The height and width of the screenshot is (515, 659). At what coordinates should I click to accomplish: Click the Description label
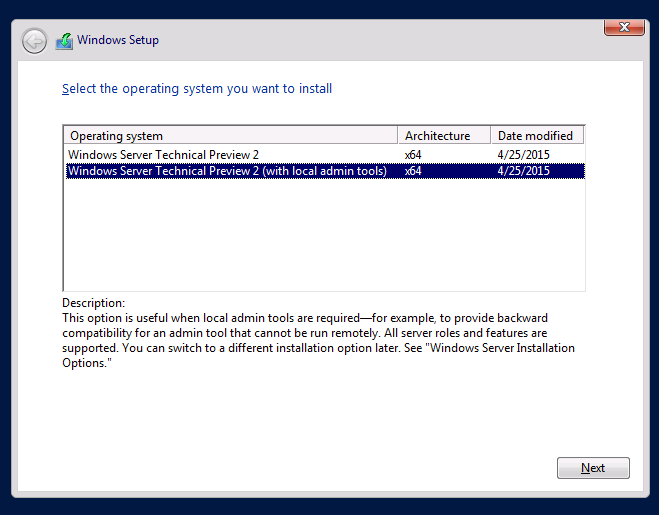(93, 303)
